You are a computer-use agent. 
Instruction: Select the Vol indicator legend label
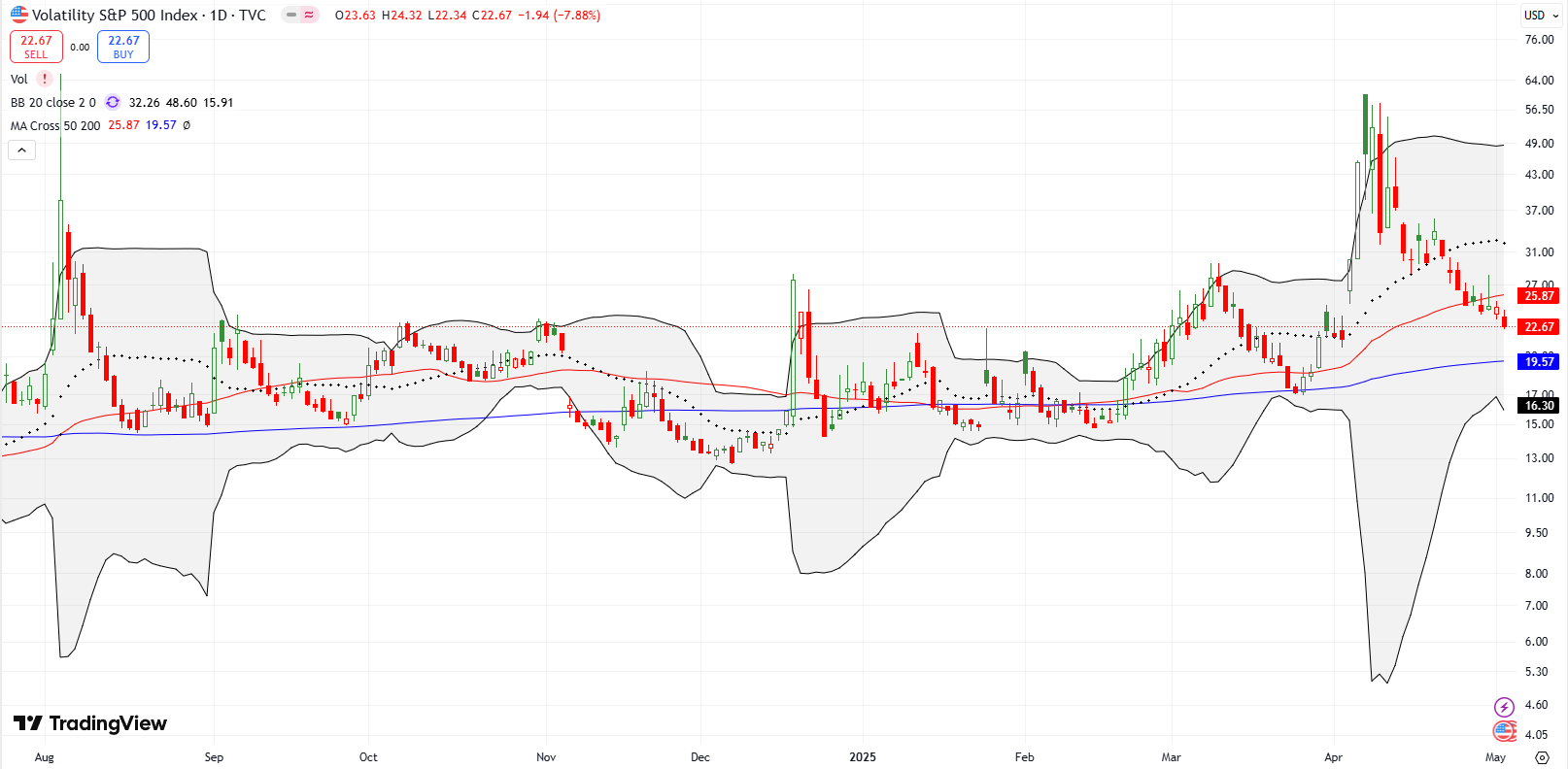[19, 79]
